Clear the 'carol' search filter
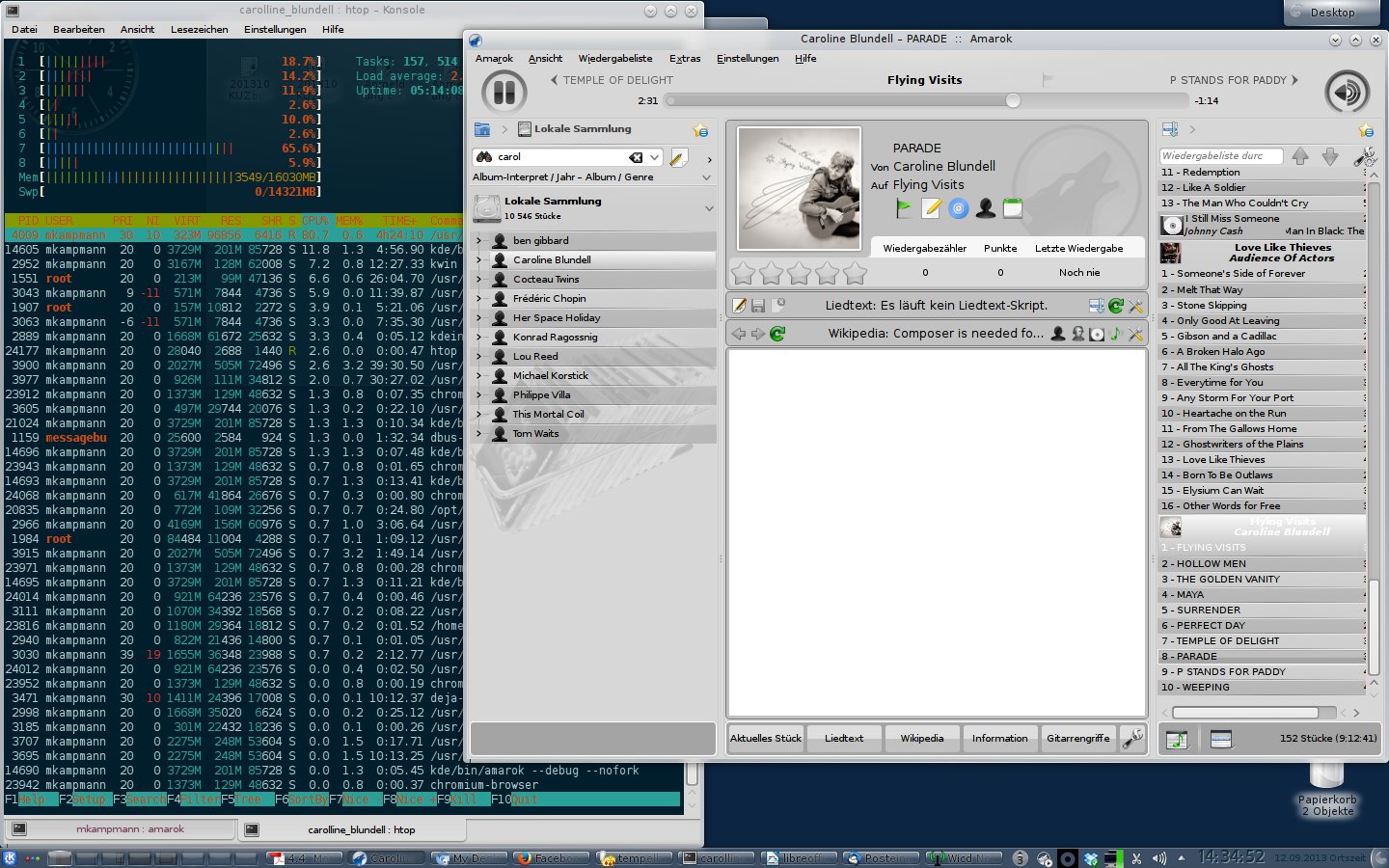 [636, 157]
